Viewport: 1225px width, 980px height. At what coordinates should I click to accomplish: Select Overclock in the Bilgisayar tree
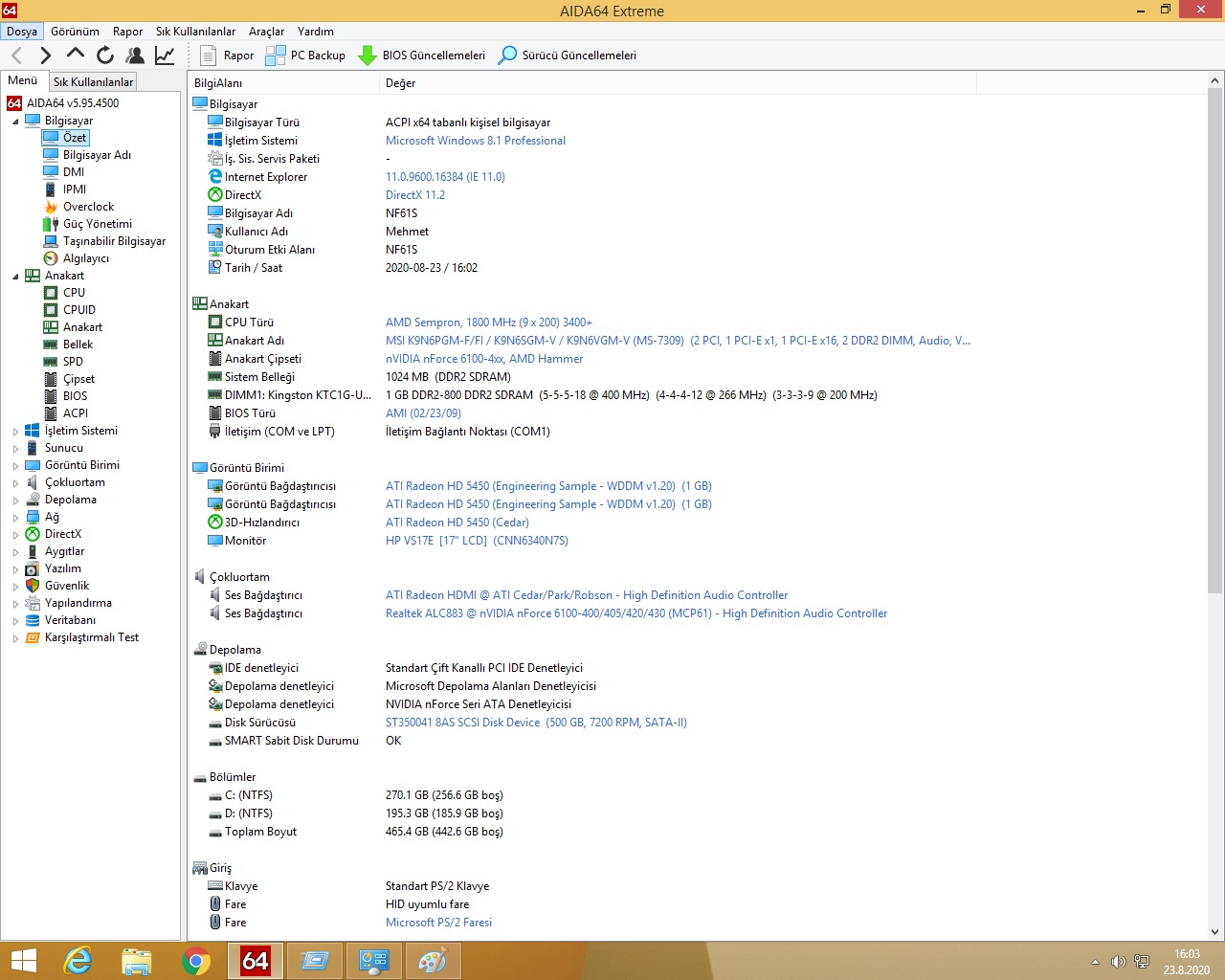(88, 207)
